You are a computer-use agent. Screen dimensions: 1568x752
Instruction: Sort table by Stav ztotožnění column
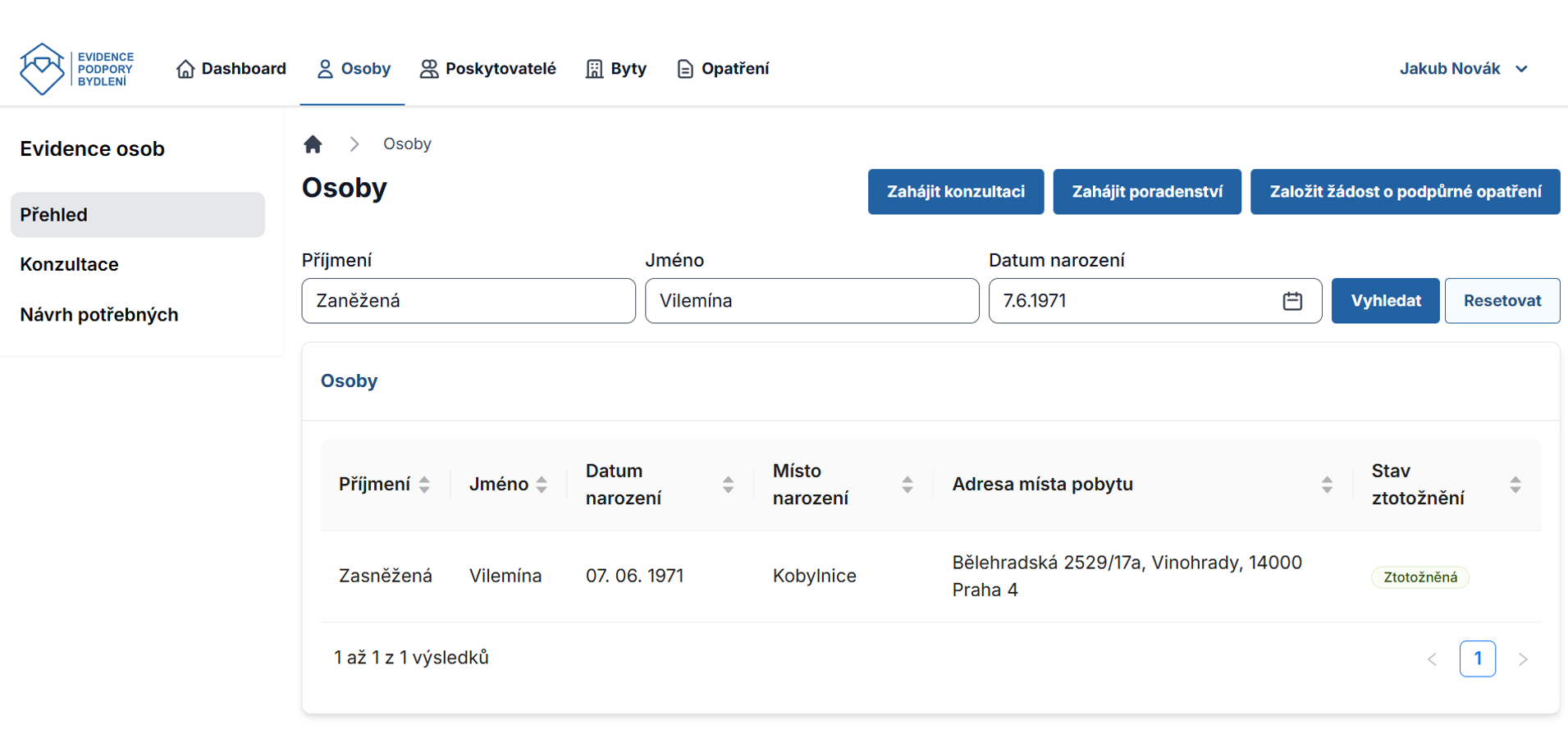1515,485
